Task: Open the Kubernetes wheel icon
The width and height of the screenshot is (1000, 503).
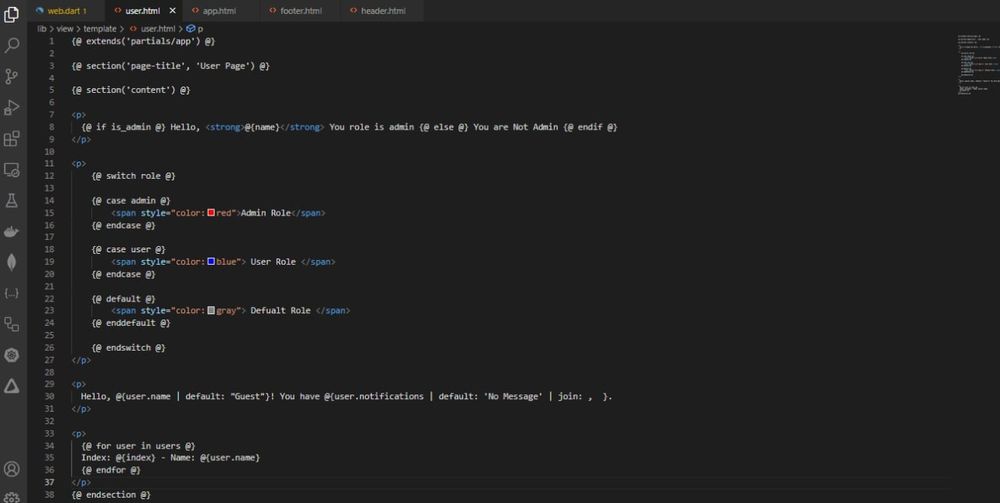Action: (11, 355)
